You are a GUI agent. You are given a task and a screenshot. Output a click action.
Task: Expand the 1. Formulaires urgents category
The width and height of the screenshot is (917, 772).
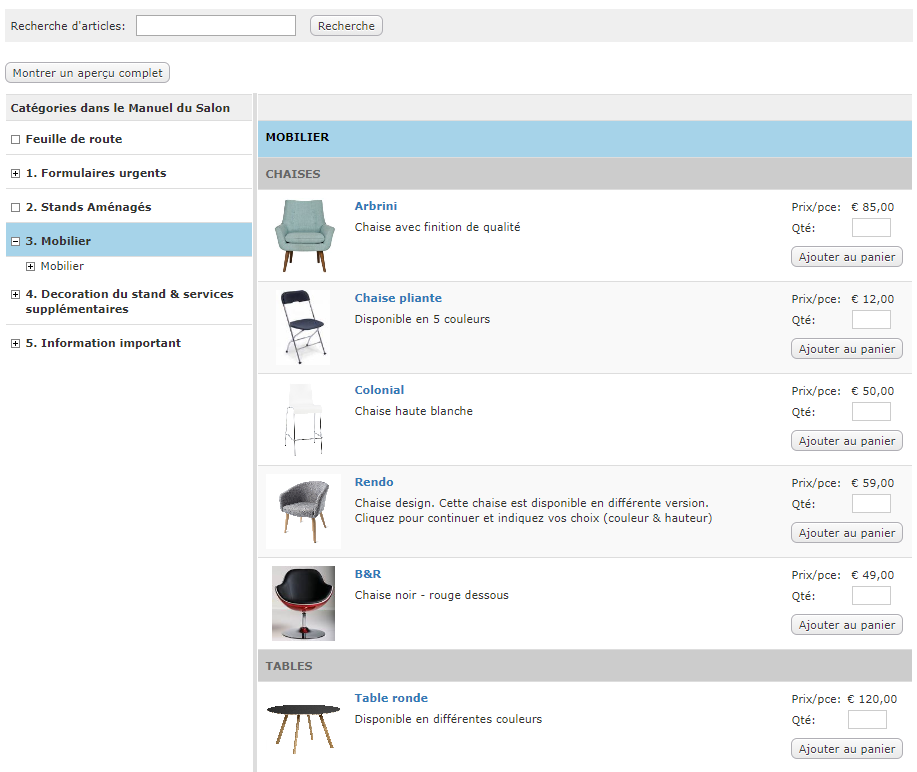pyautogui.click(x=16, y=174)
